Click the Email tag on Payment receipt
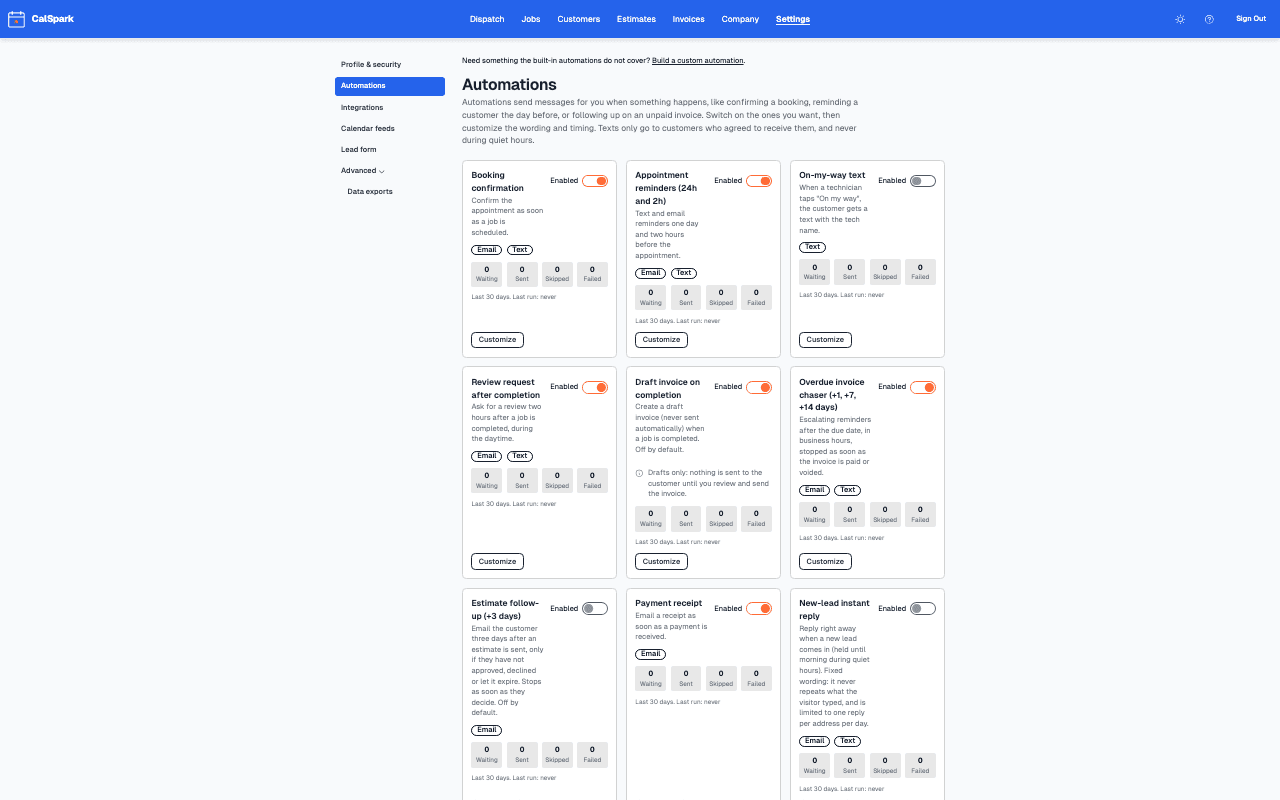The height and width of the screenshot is (800, 1280). [x=651, y=655]
